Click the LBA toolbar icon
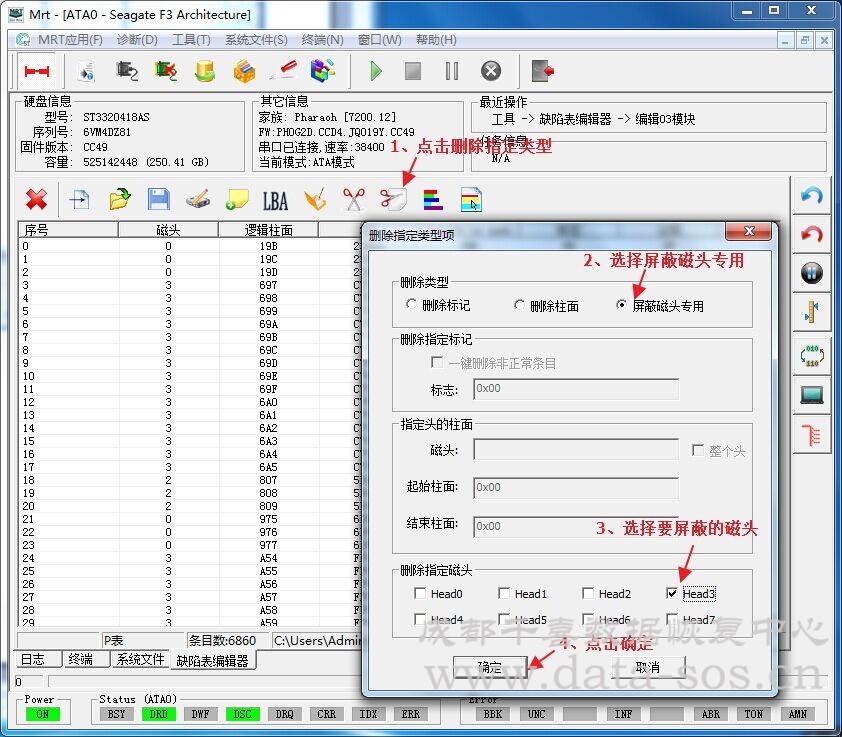Image resolution: width=842 pixels, height=737 pixels. [275, 200]
